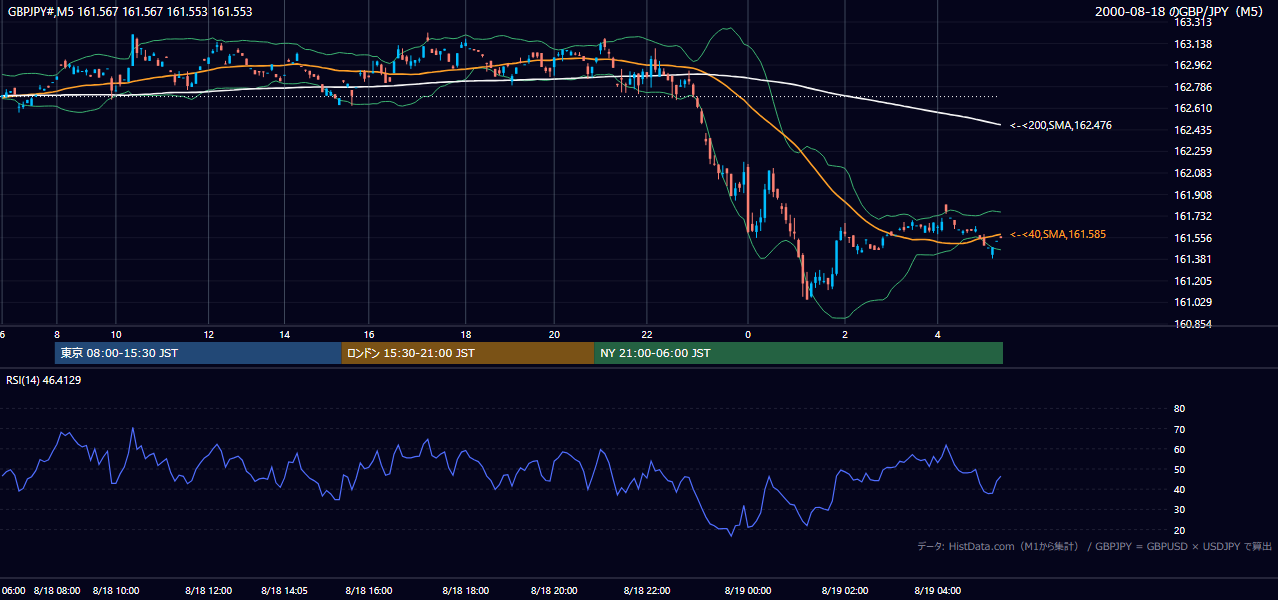1278x600 pixels.
Task: Select the 200 SMA 162.476 label
Action: pos(1061,126)
